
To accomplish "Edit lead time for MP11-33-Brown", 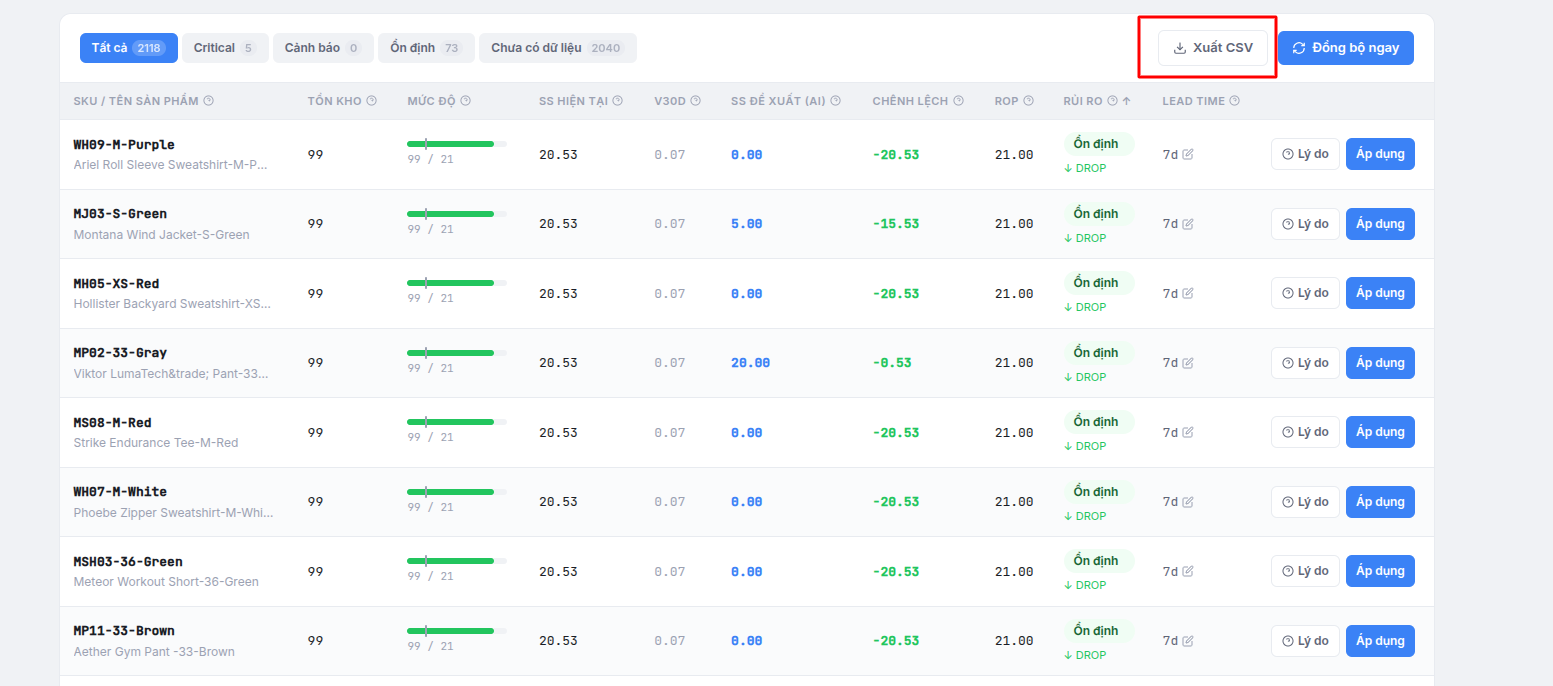I will click(x=1188, y=641).
